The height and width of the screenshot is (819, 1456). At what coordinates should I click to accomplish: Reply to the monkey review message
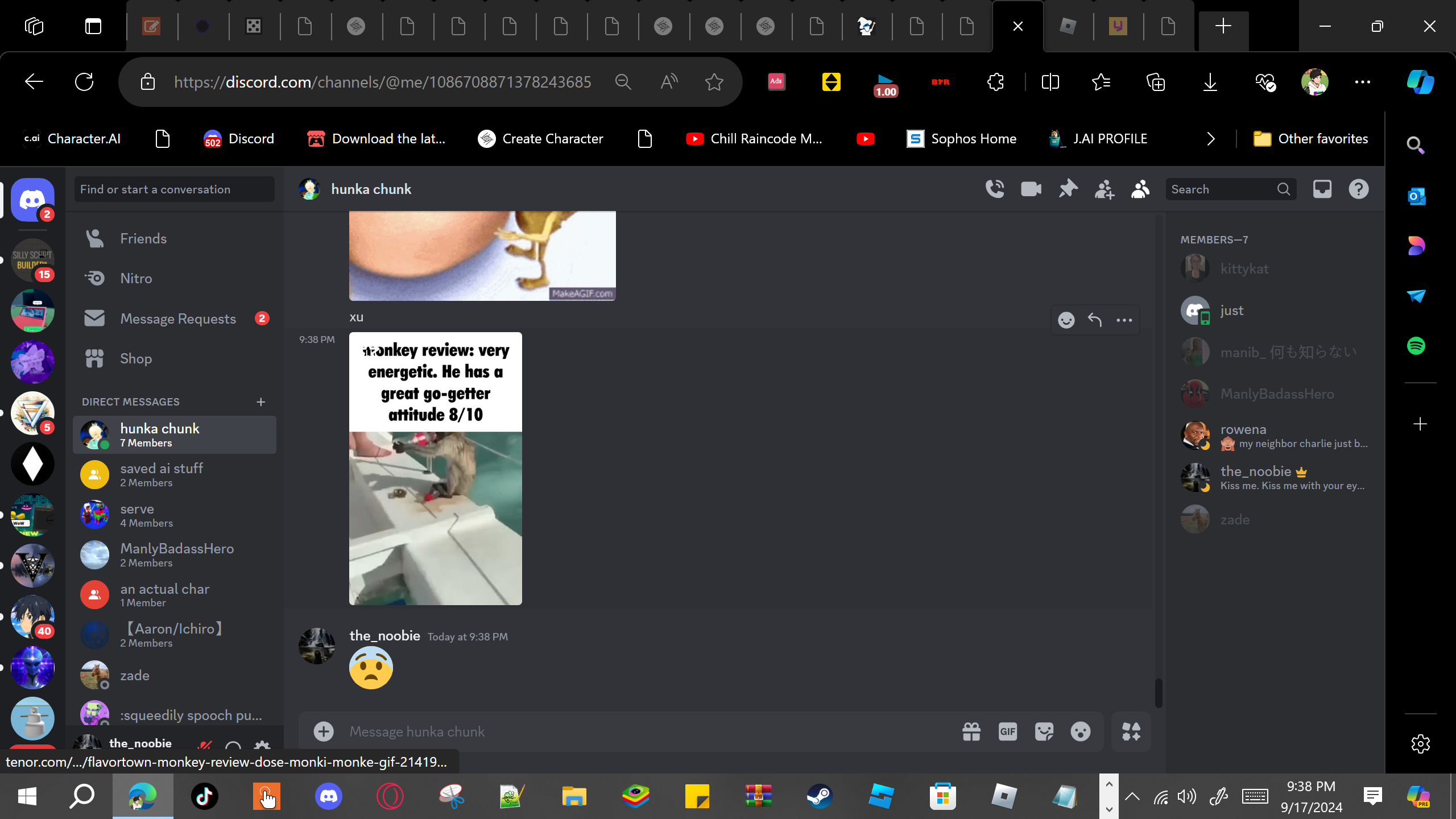1095,320
